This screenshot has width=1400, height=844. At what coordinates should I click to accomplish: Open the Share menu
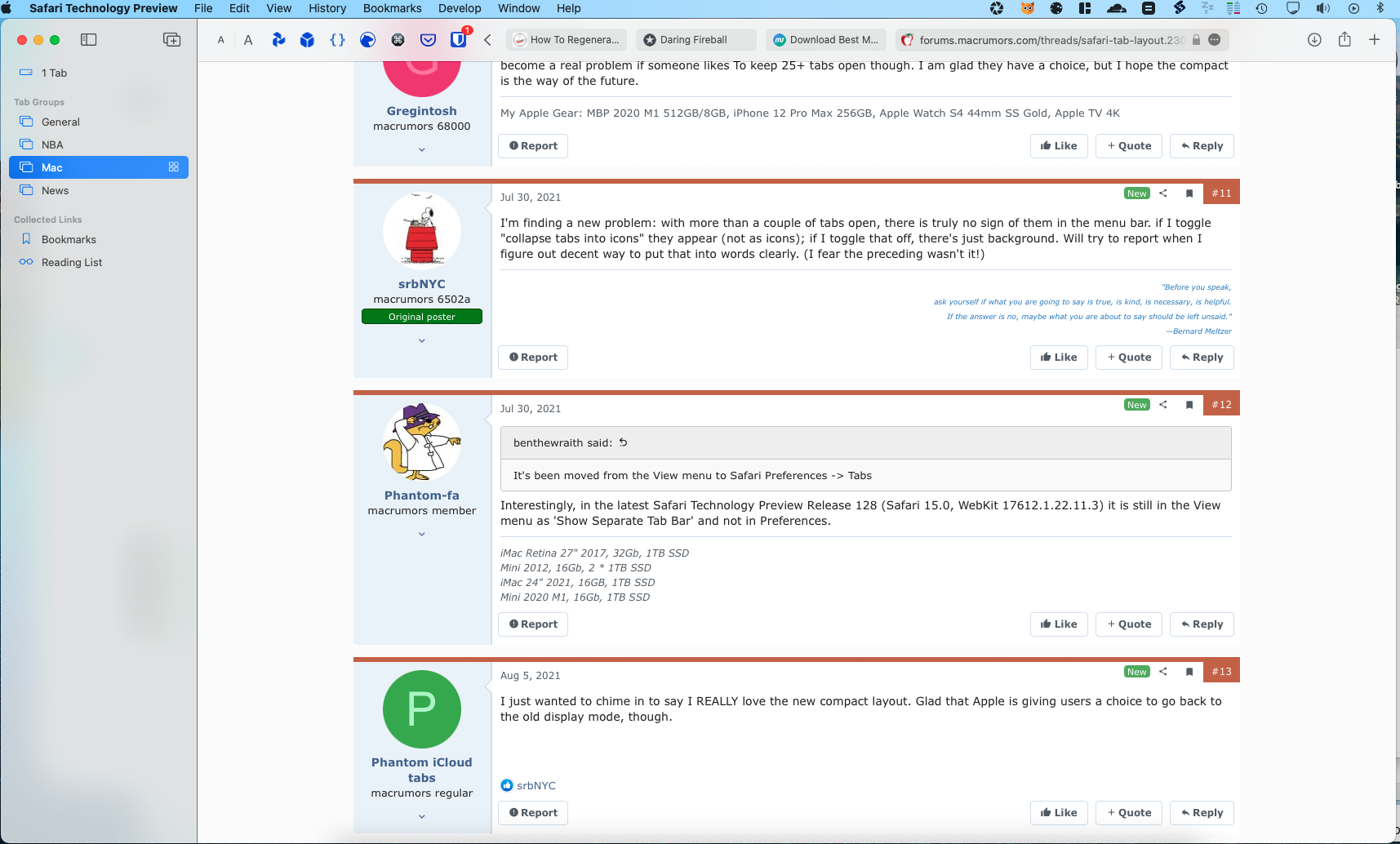[x=1344, y=39]
